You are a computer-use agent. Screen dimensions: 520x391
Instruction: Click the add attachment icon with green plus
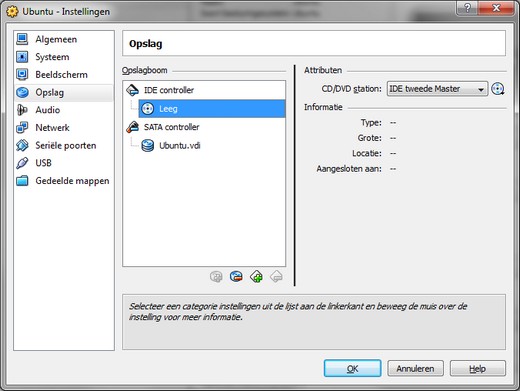point(256,276)
